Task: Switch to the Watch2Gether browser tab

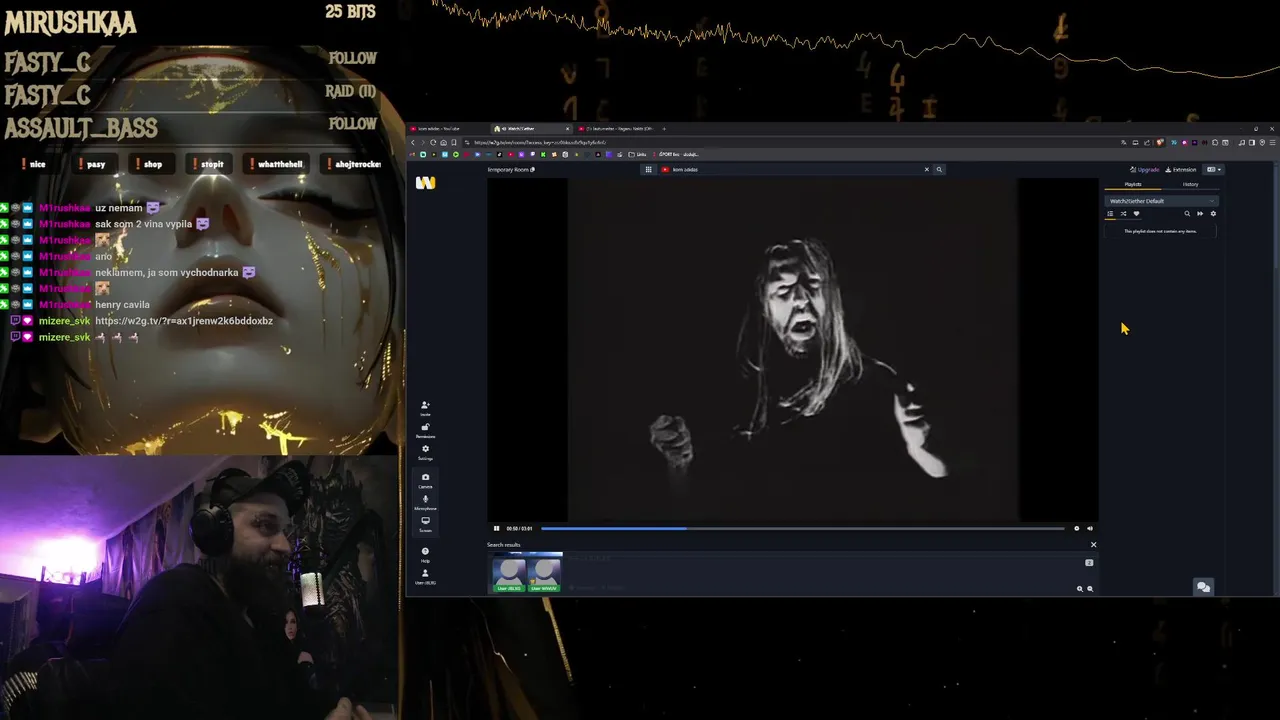Action: pos(530,129)
